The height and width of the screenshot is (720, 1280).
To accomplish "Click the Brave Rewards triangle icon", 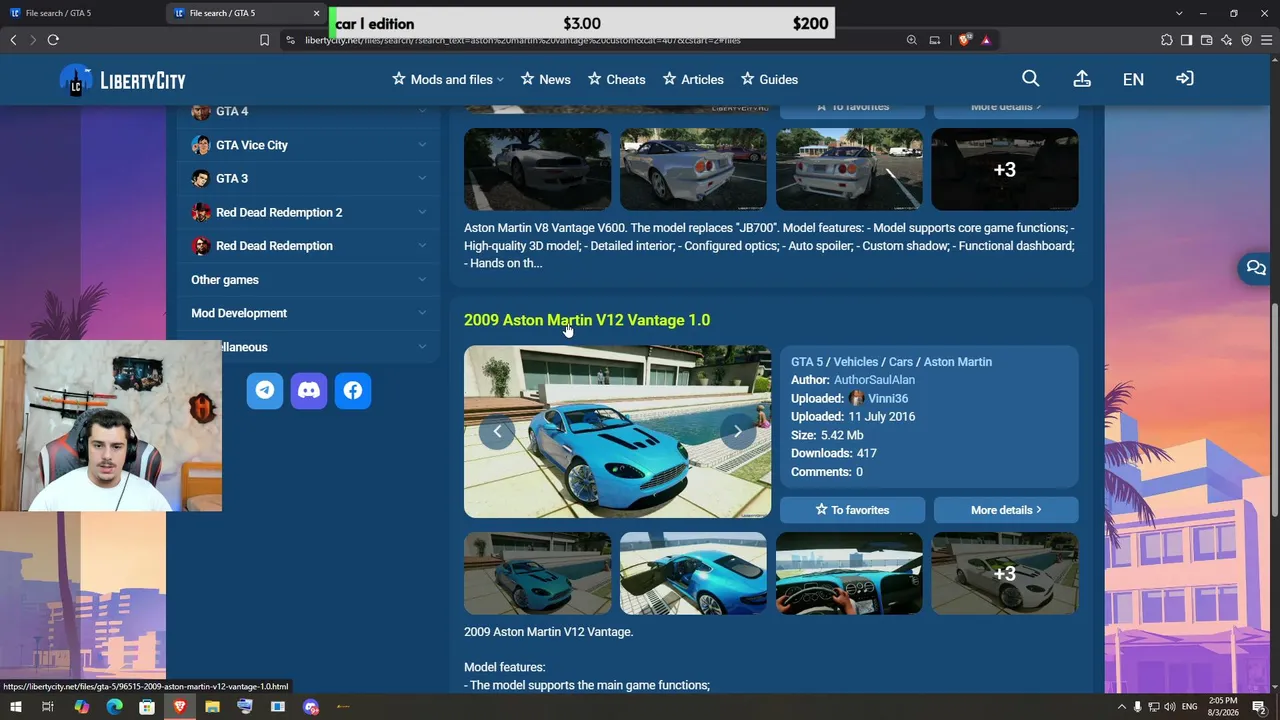I will click(986, 40).
